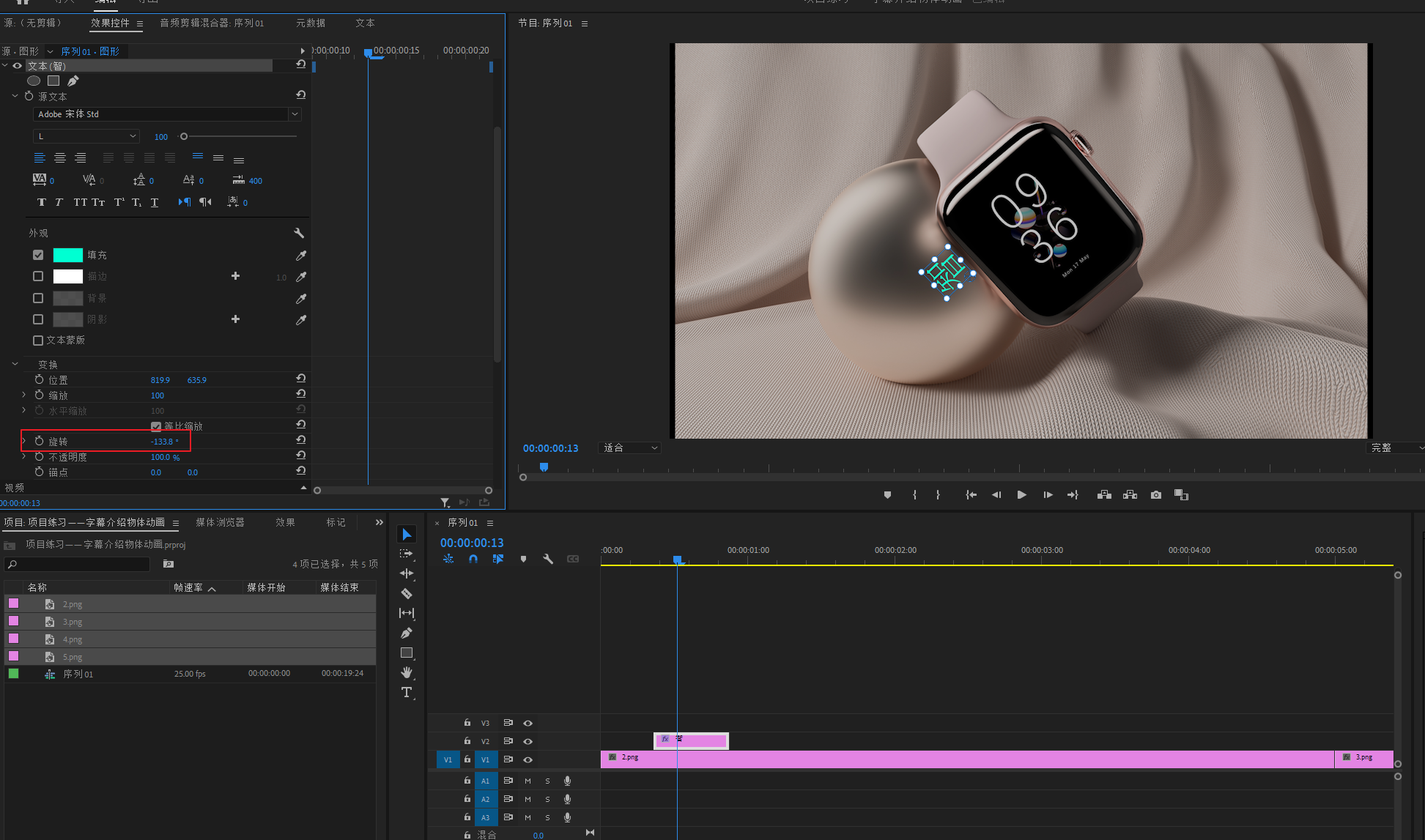The width and height of the screenshot is (1425, 840).
Task: Toggle V2 track visibility eye
Action: click(x=528, y=741)
